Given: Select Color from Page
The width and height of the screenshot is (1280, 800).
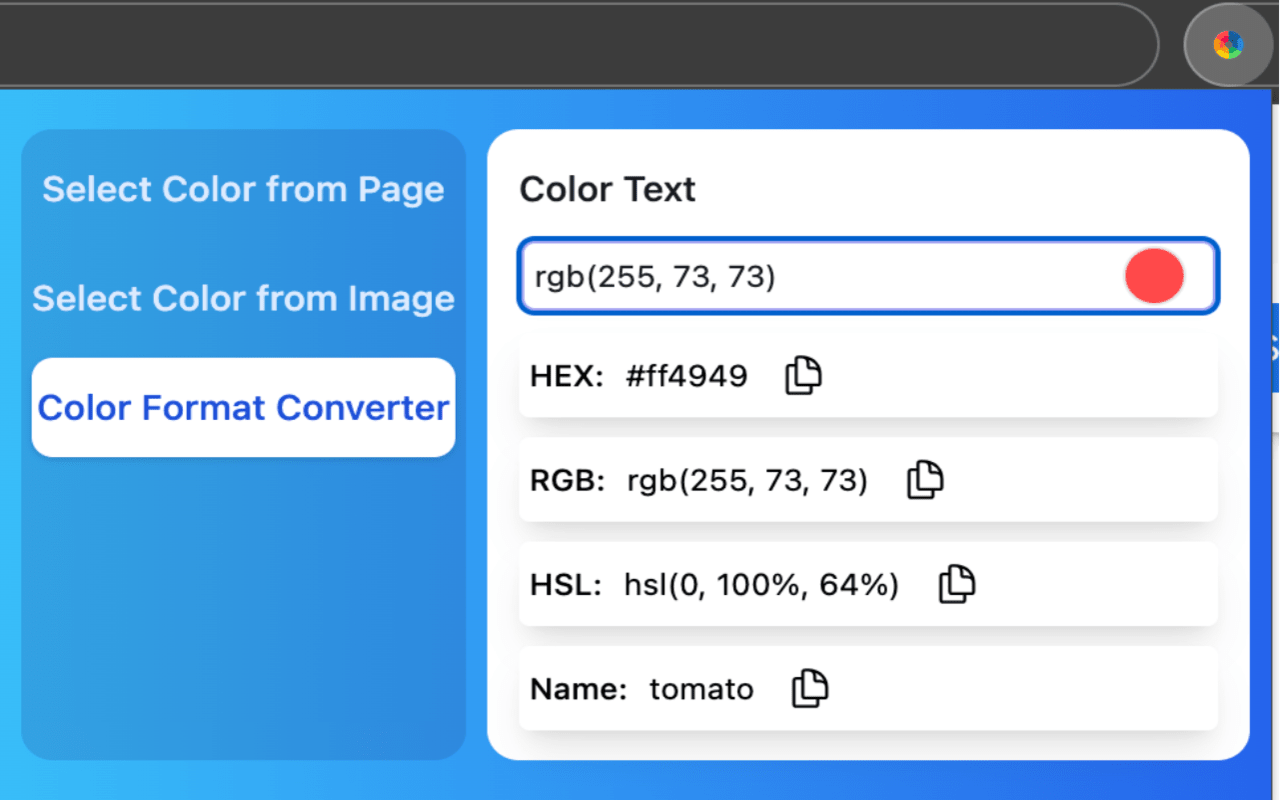Looking at the screenshot, I should point(243,189).
